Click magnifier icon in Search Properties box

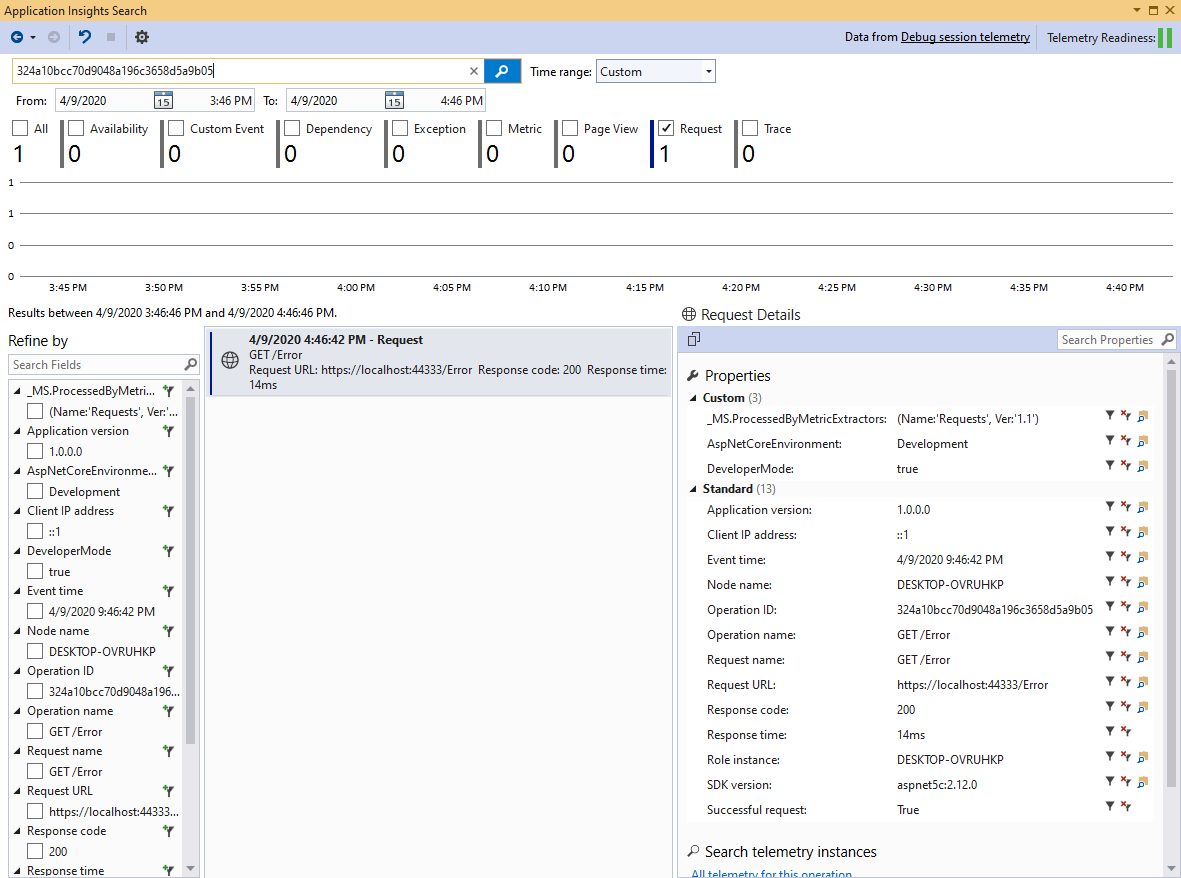pos(1167,340)
